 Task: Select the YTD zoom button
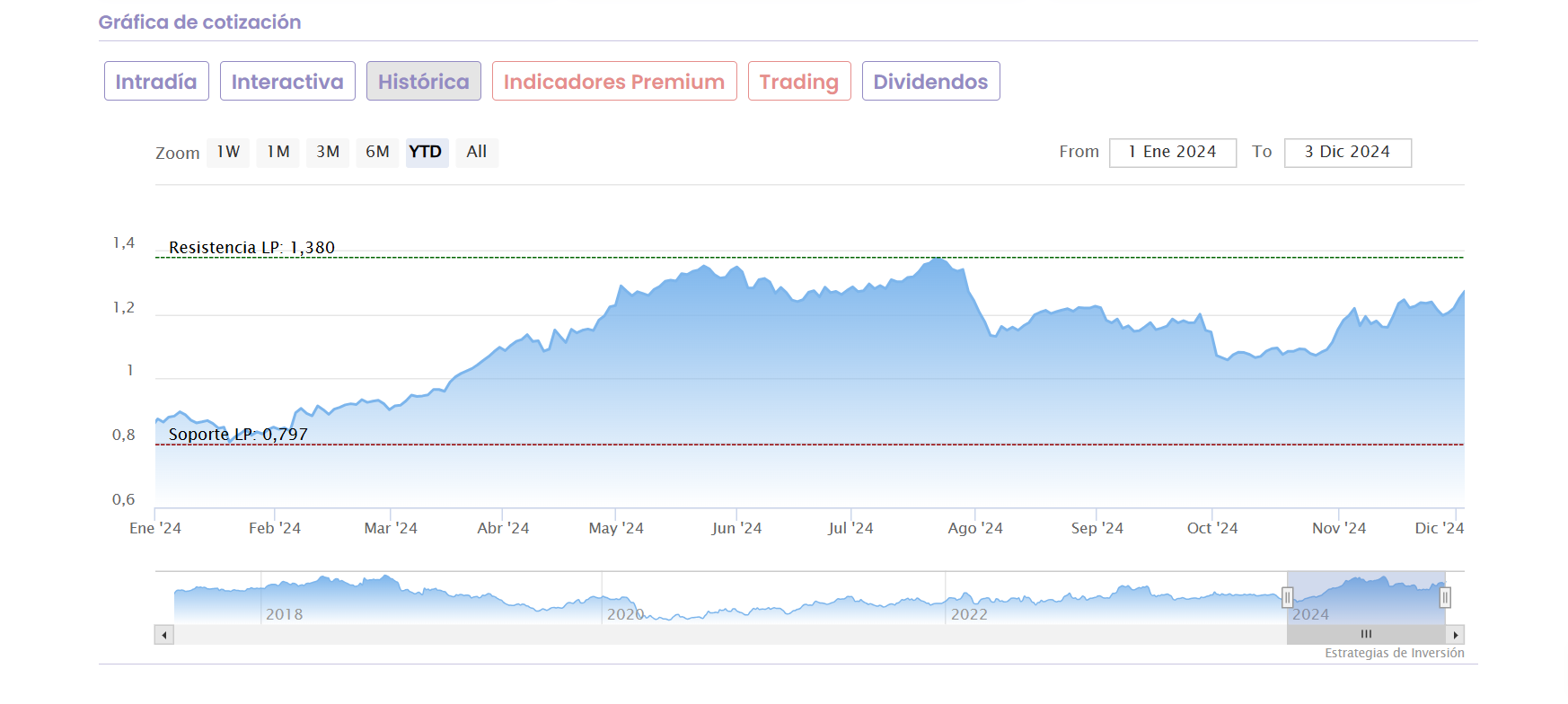coord(426,153)
